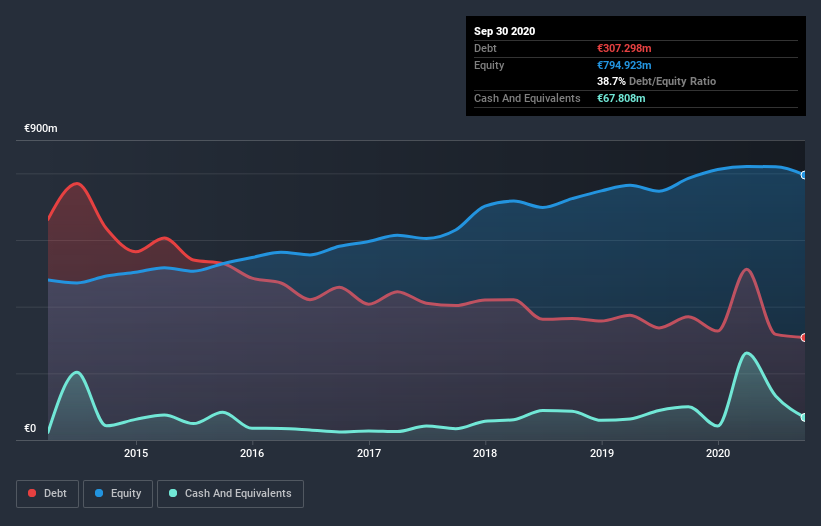Click Cash And Equivalents label in tooltip
Screen dimensions: 821x526
click(527, 98)
